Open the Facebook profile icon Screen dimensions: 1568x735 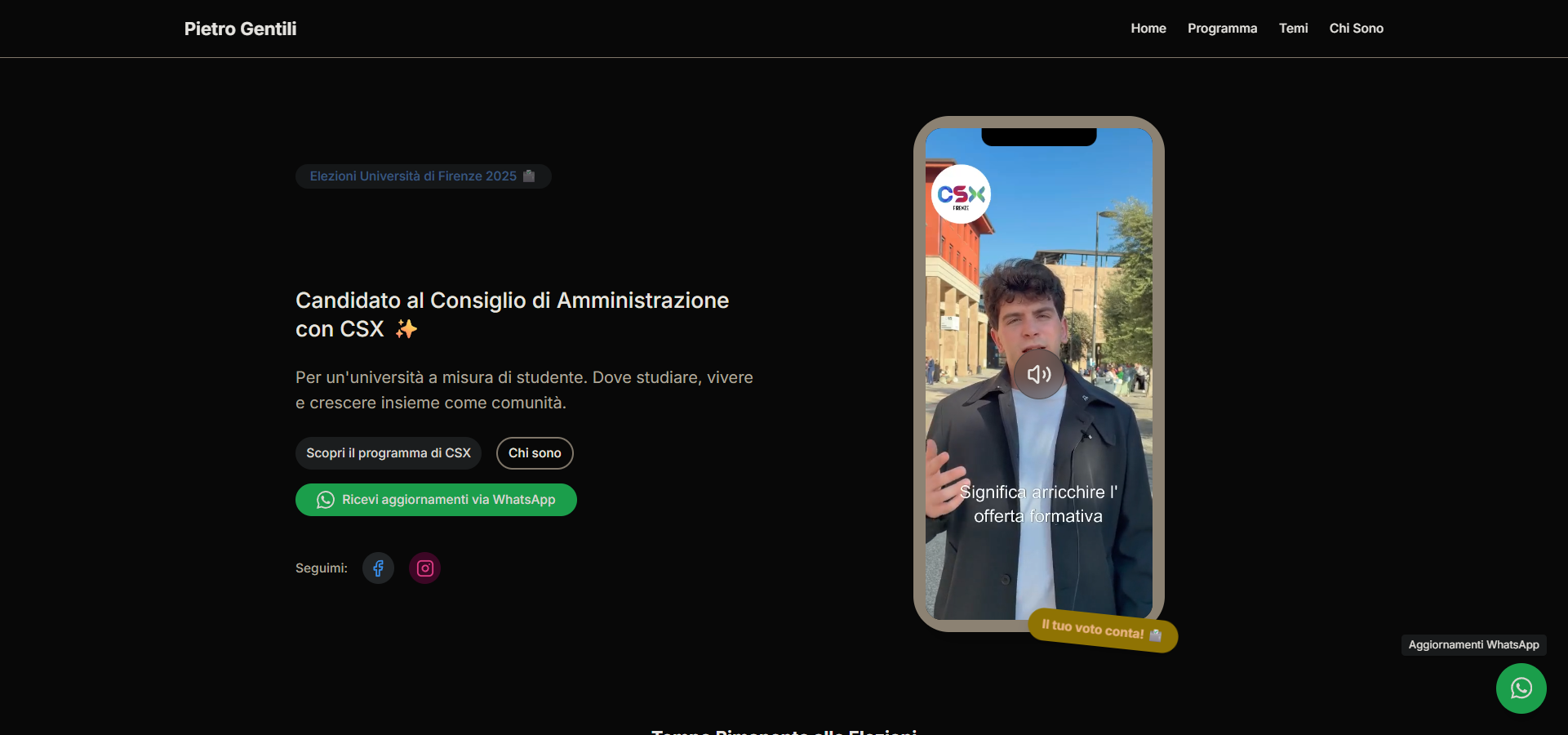[x=378, y=568]
